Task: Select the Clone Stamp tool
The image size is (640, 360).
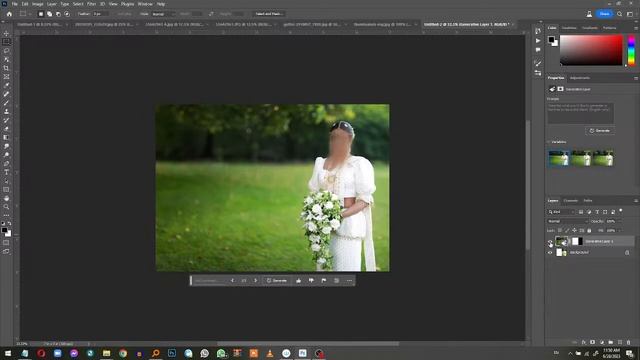Action: pos(6,111)
